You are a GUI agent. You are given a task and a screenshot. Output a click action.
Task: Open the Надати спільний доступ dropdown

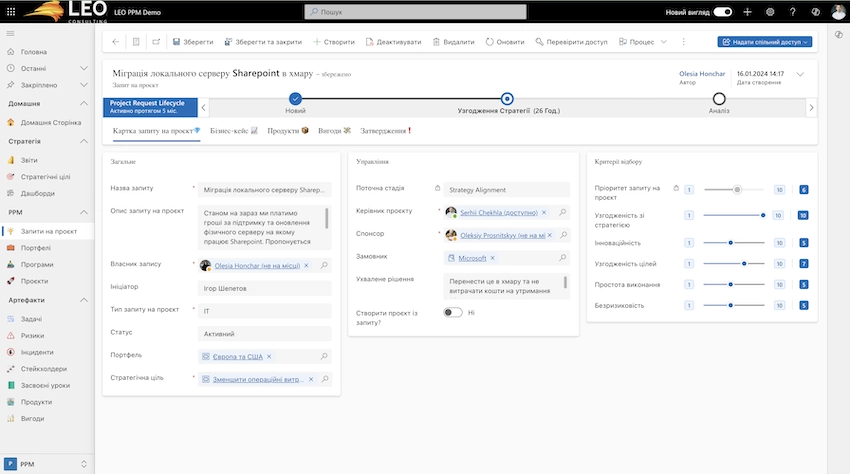[764, 42]
